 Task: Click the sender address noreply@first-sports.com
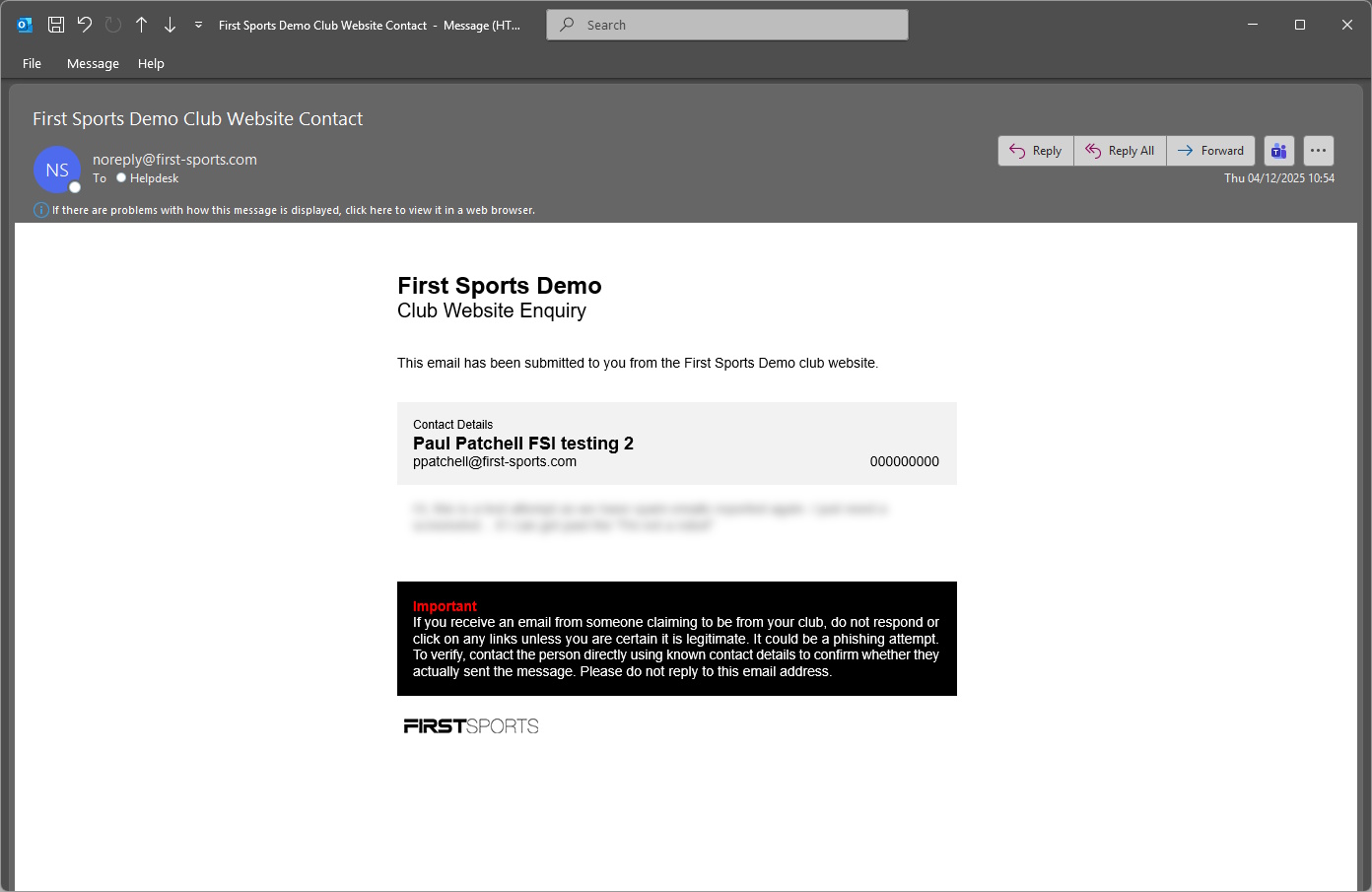click(174, 160)
